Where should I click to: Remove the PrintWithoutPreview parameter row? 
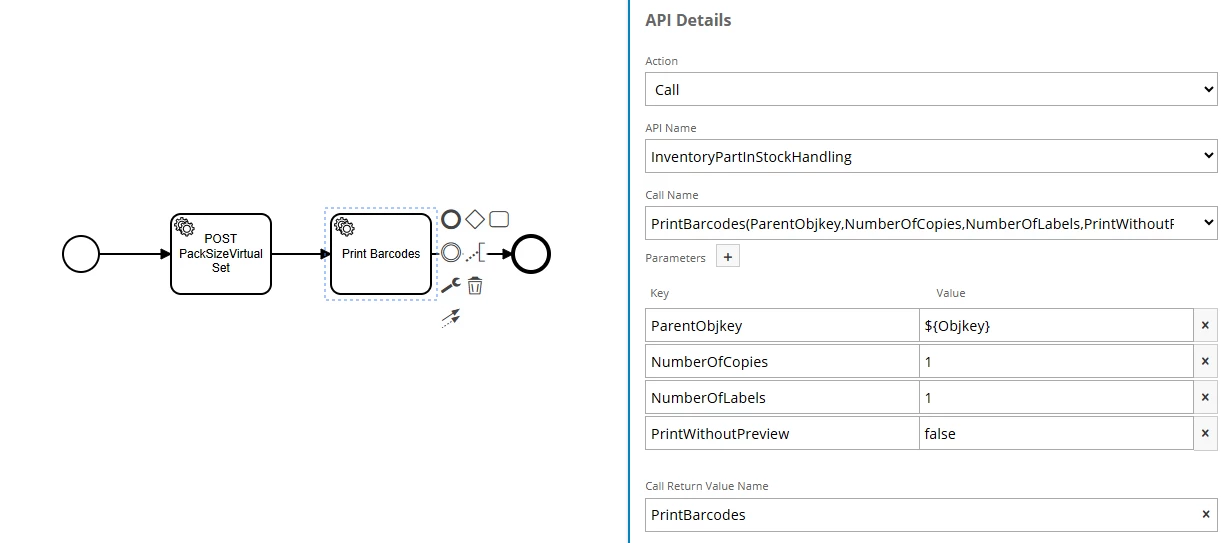click(x=1205, y=433)
